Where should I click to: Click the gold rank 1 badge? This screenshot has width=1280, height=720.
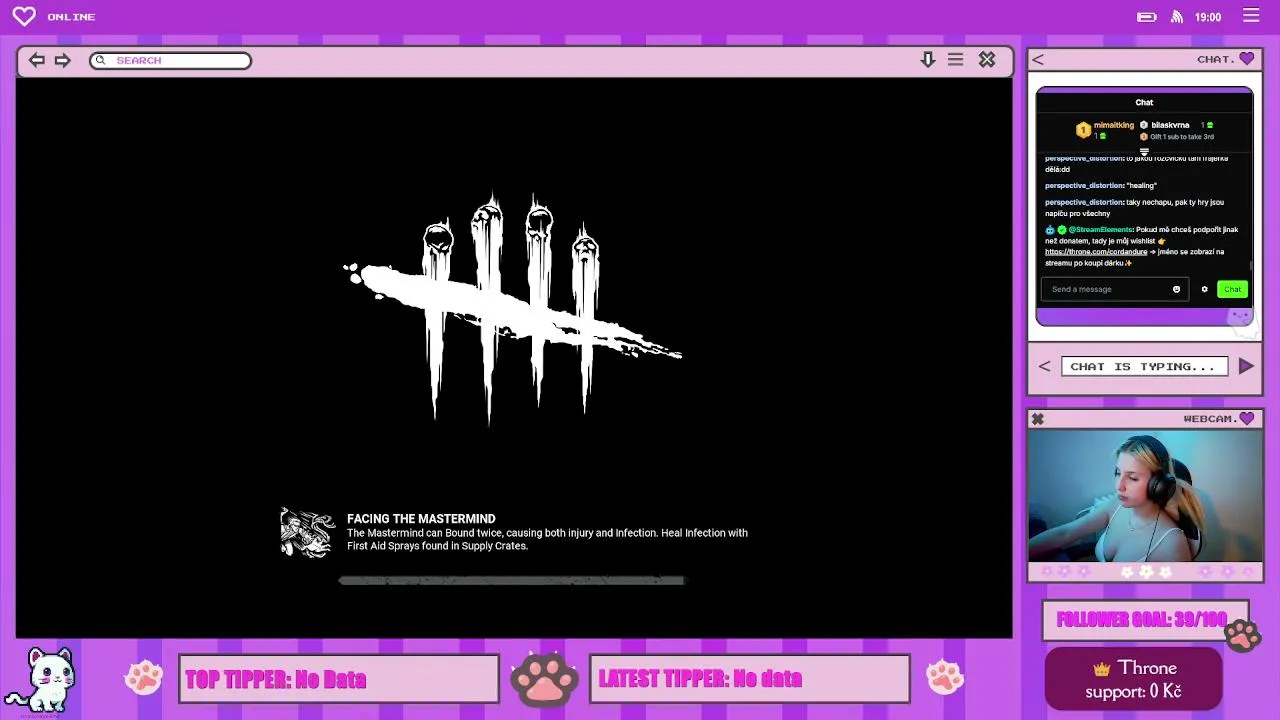point(1083,130)
